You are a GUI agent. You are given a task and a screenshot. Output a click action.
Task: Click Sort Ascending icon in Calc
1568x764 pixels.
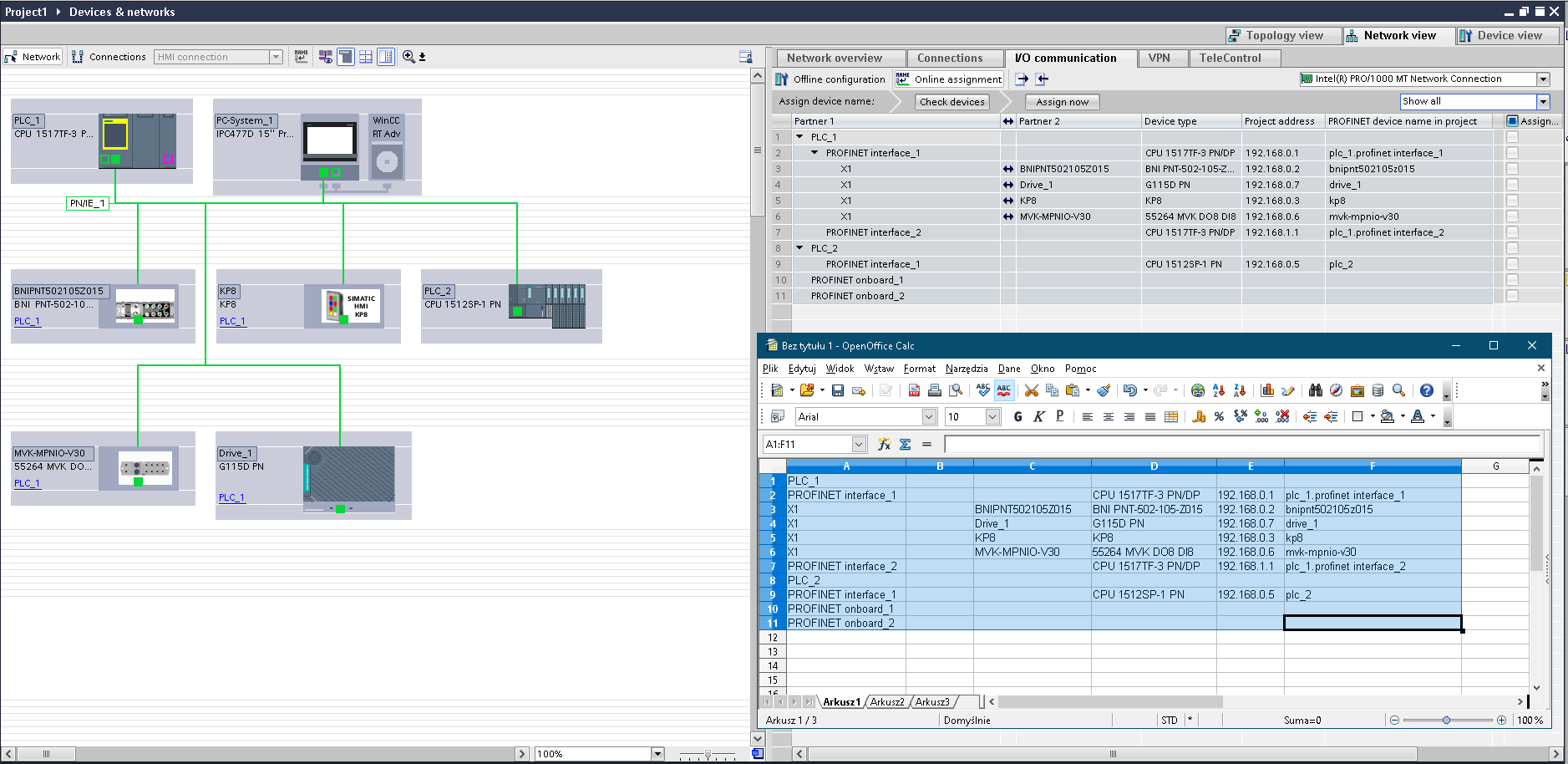[1219, 390]
